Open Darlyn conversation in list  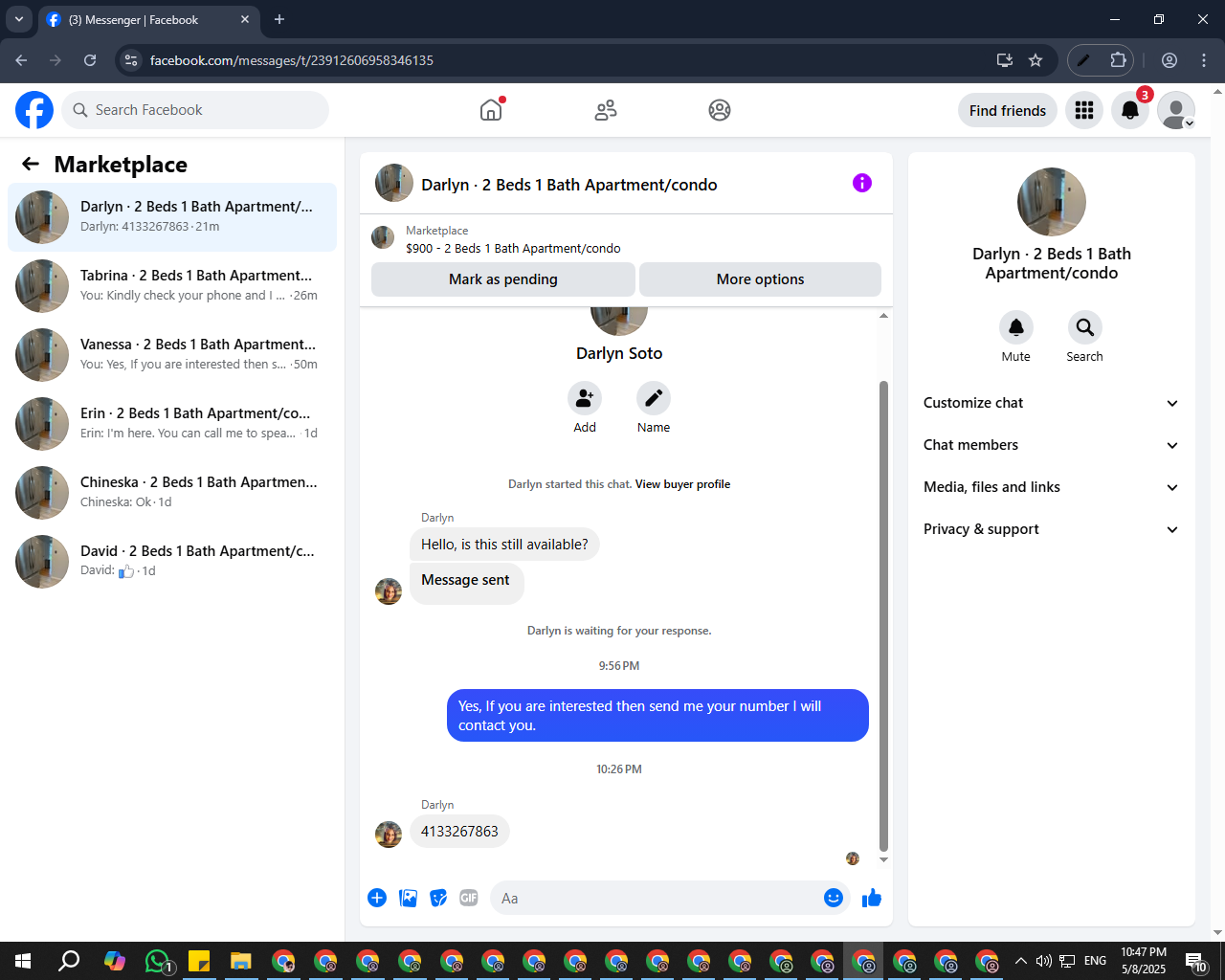pyautogui.click(x=172, y=217)
